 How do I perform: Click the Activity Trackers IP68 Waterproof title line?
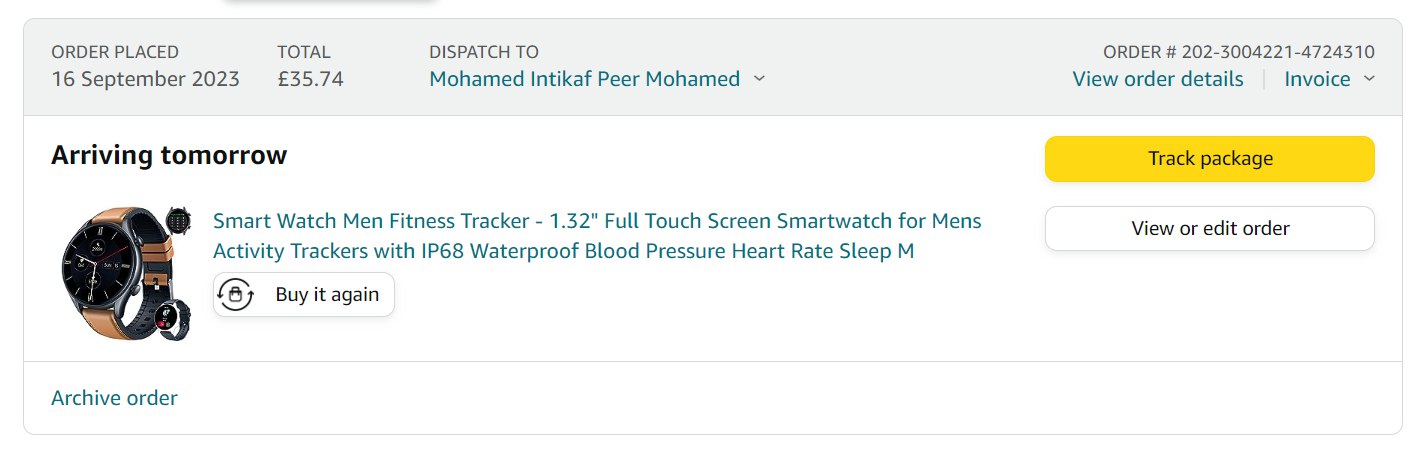click(x=563, y=251)
